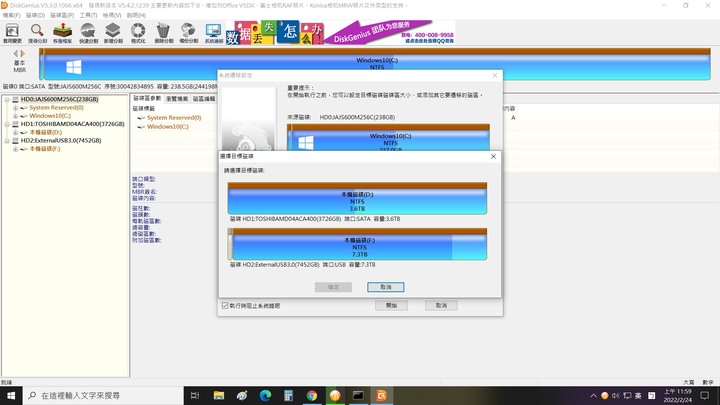Open Task View on taskbar
This screenshot has height=405, width=720.
click(x=195, y=395)
